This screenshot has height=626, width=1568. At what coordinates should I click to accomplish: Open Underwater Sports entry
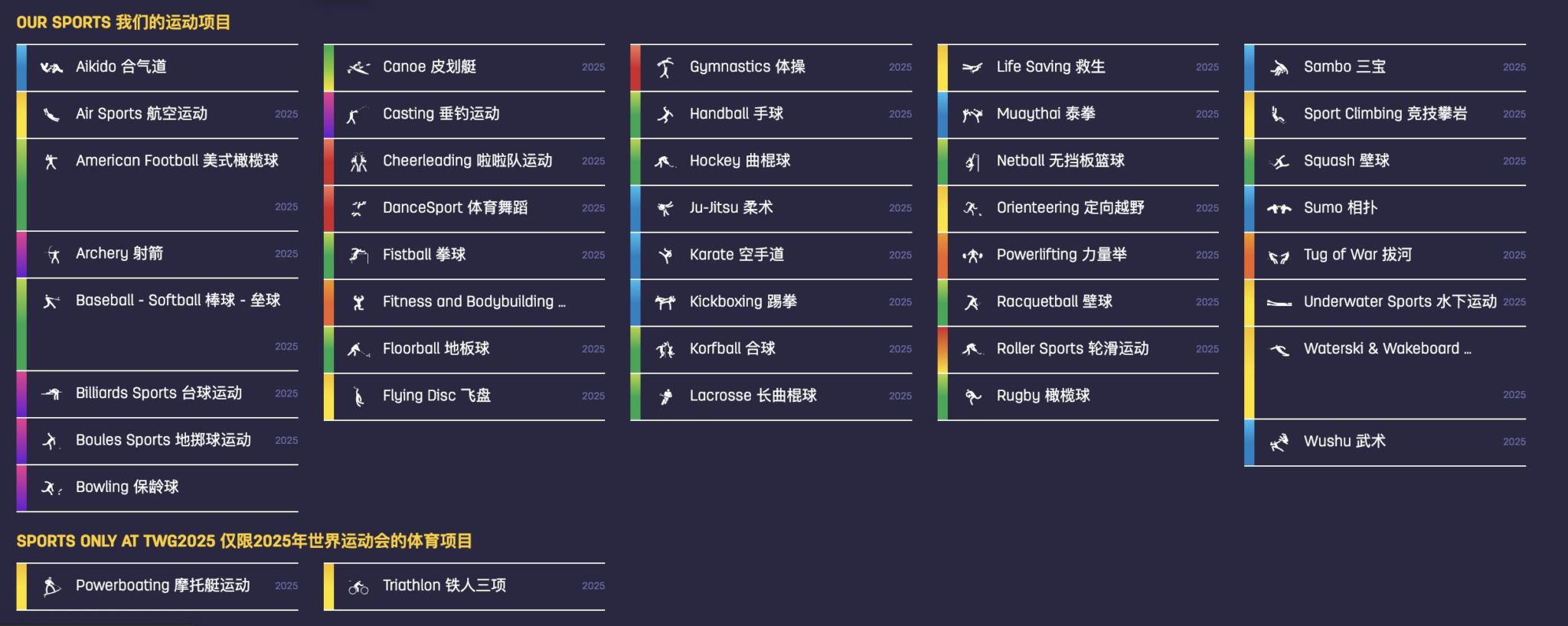pyautogui.click(x=1385, y=303)
